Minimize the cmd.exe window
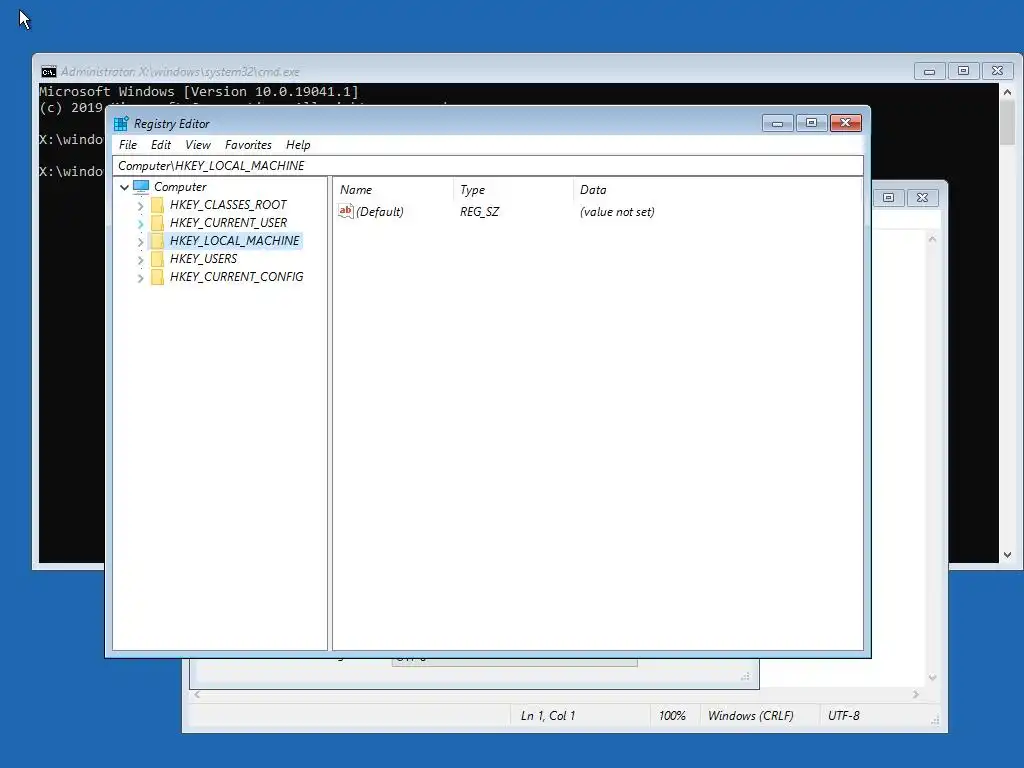 coord(929,71)
